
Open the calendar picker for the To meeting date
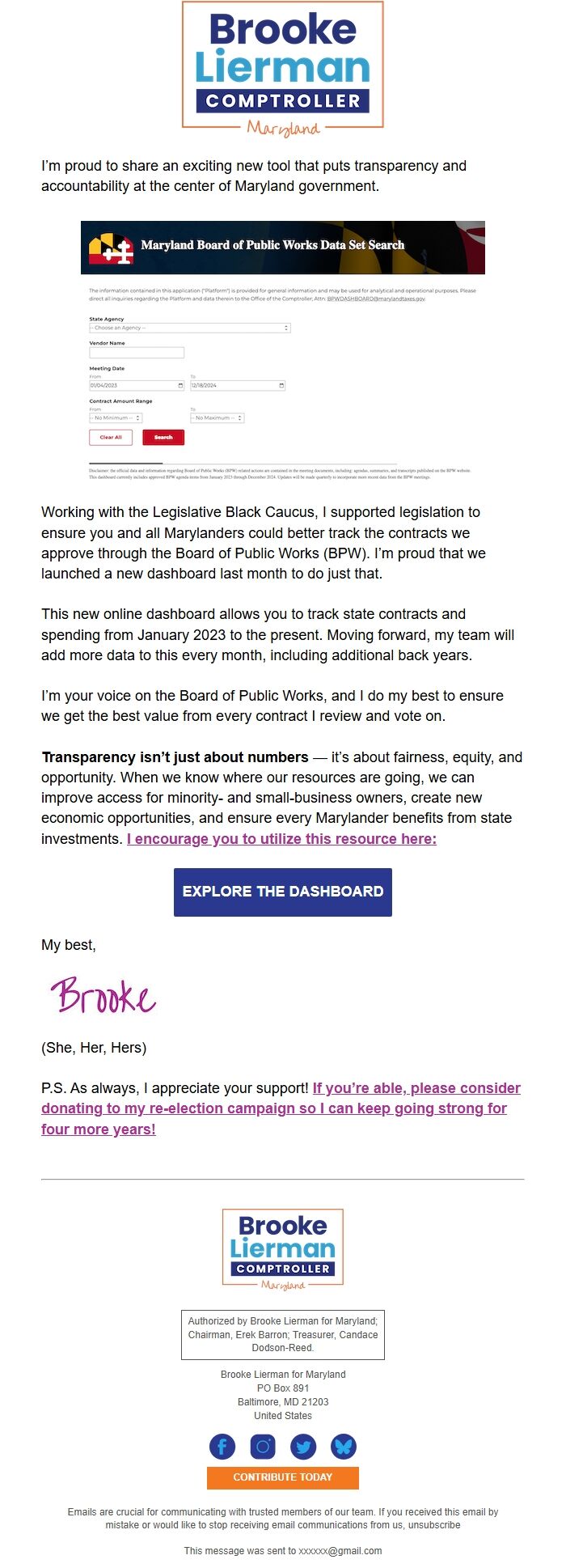pyautogui.click(x=282, y=385)
